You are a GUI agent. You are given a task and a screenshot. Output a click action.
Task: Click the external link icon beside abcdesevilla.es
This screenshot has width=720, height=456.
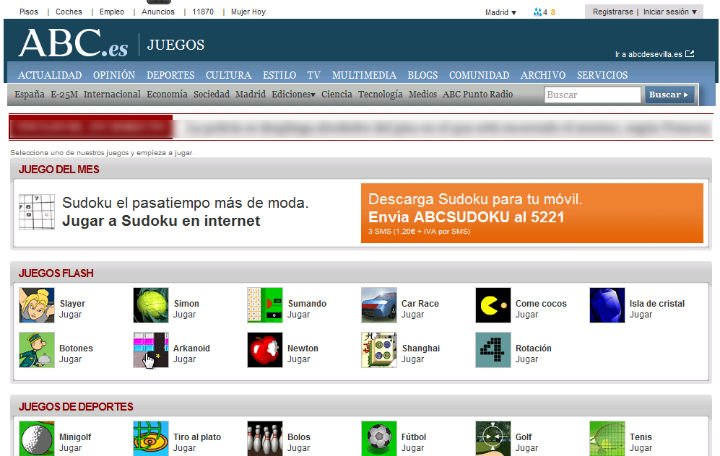[689, 54]
